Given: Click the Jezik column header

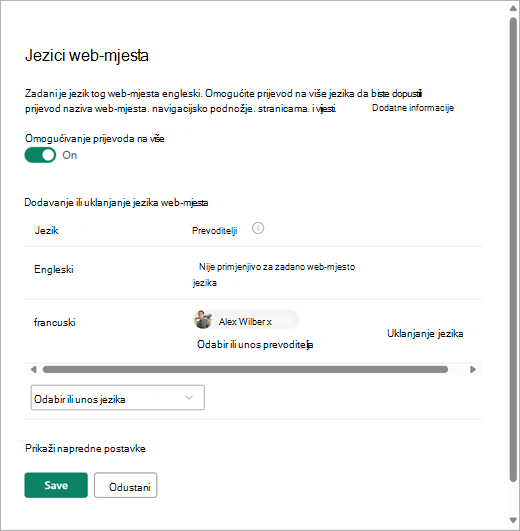Looking at the screenshot, I should coord(46,230).
